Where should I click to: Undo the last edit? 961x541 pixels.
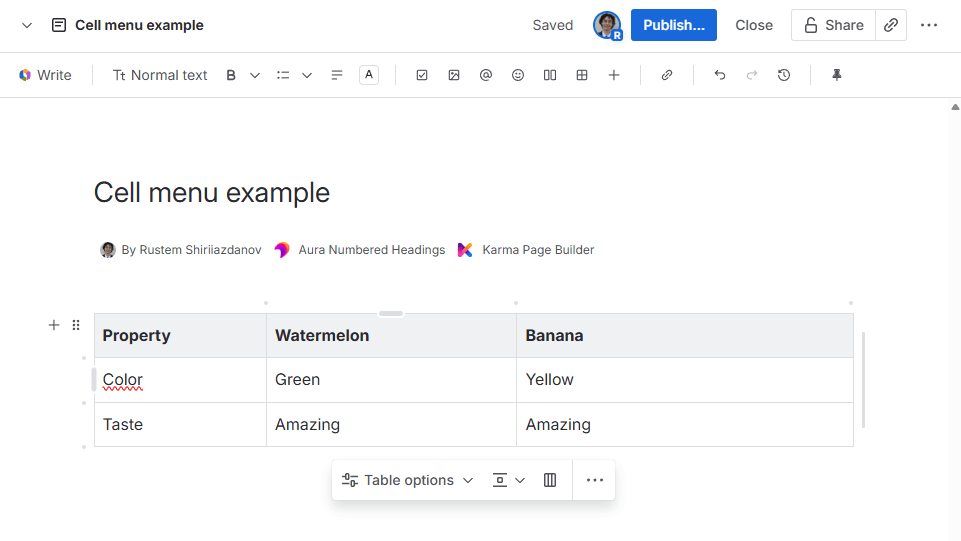coord(720,75)
